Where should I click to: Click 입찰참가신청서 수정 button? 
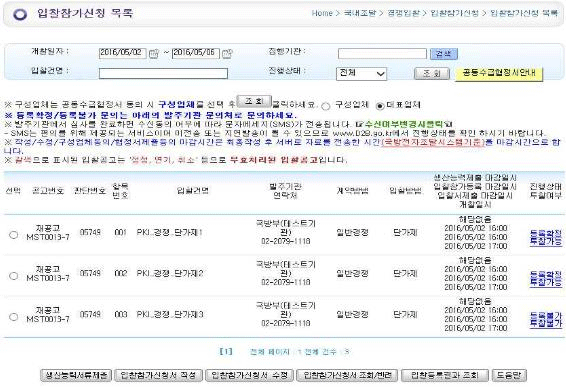[249, 375]
